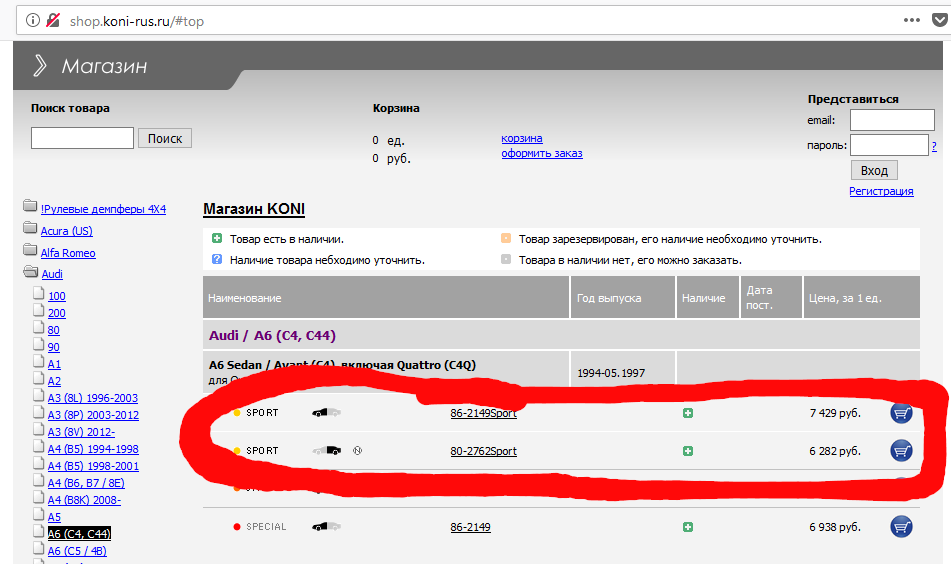Screen dimensions: 951x564
Task: Open the Alfa Romeo category
Action: [68, 253]
